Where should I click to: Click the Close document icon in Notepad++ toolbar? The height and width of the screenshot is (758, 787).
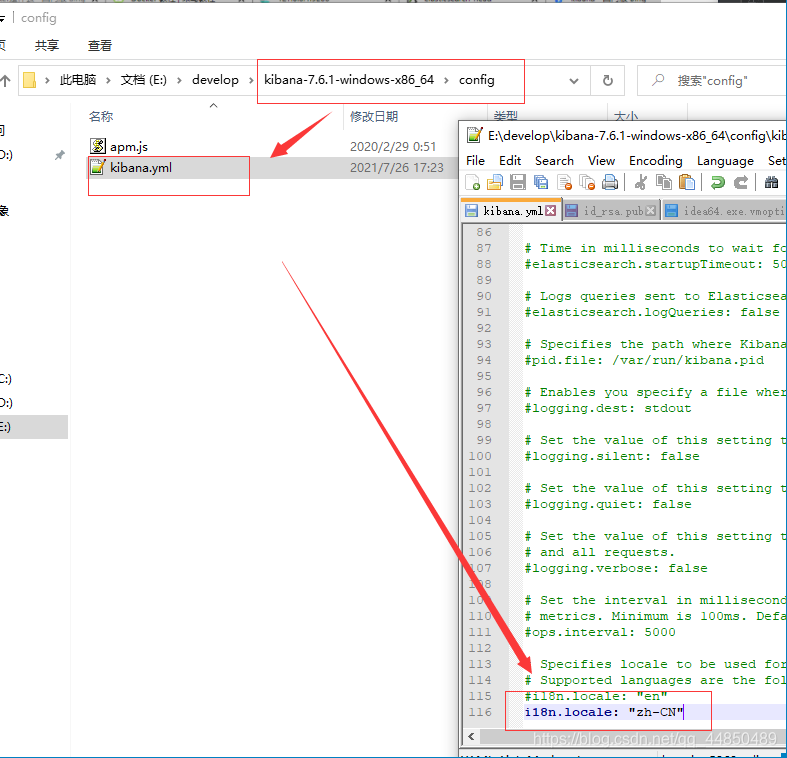[564, 182]
